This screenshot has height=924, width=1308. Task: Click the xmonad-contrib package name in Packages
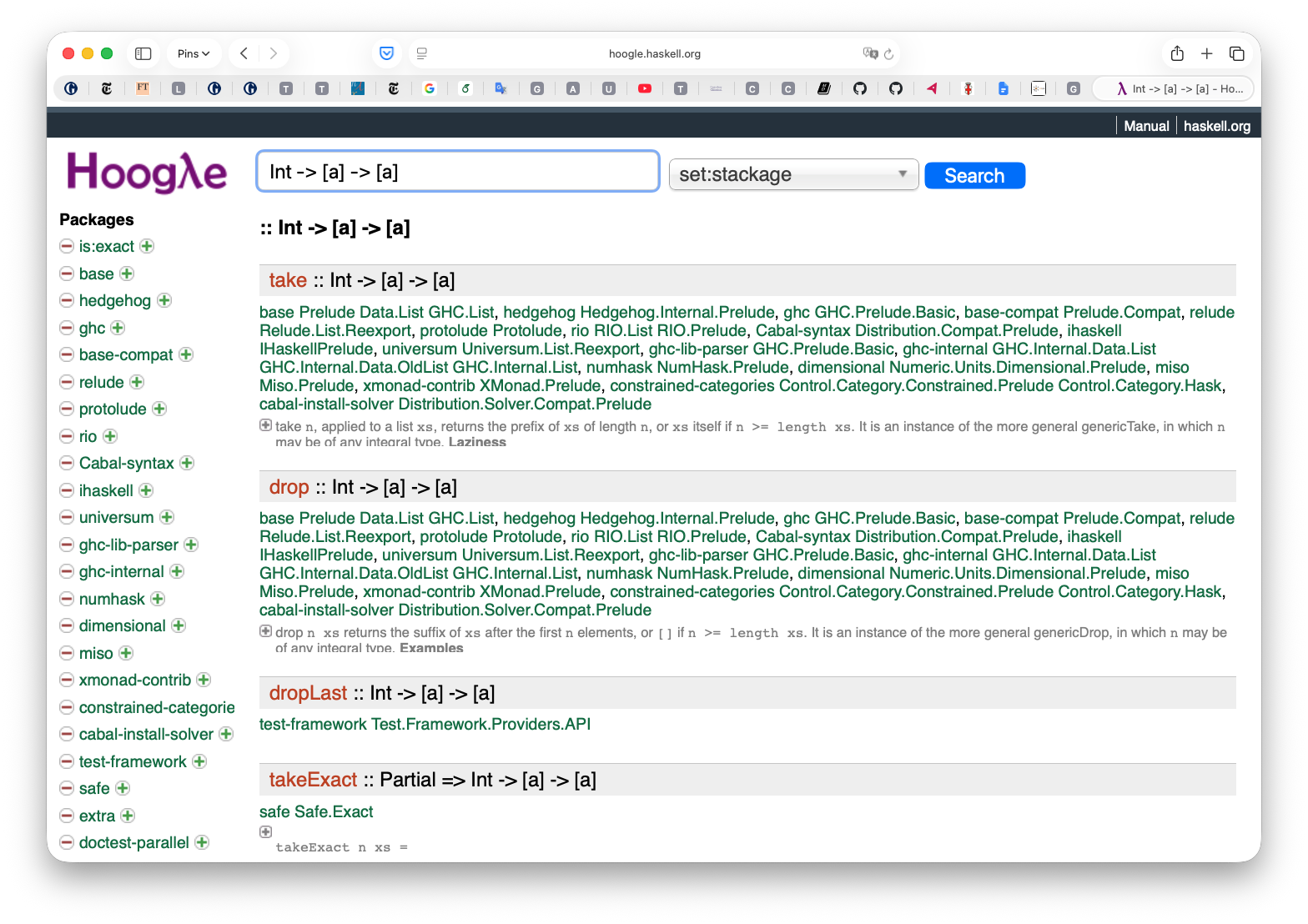(135, 680)
